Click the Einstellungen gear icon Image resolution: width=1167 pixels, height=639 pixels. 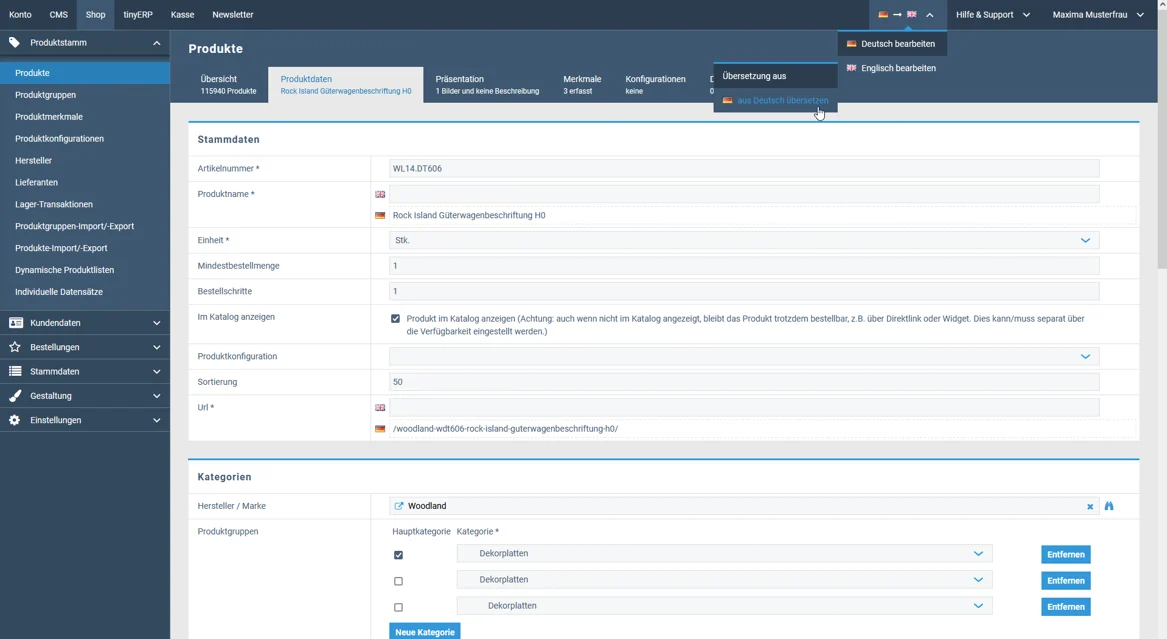pyautogui.click(x=15, y=420)
